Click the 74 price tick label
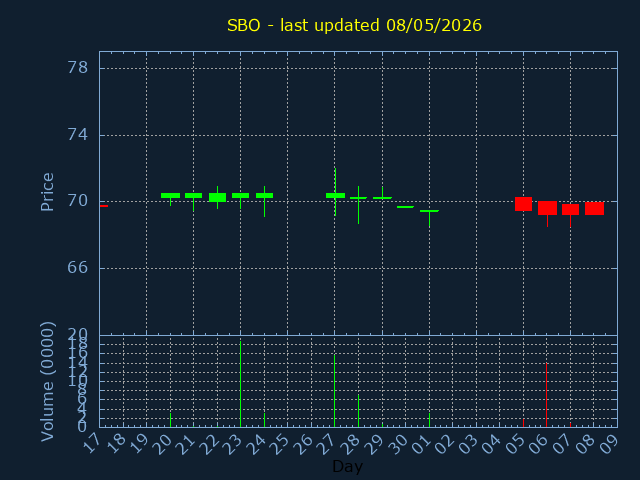This screenshot has height=480, width=640. (x=77, y=135)
